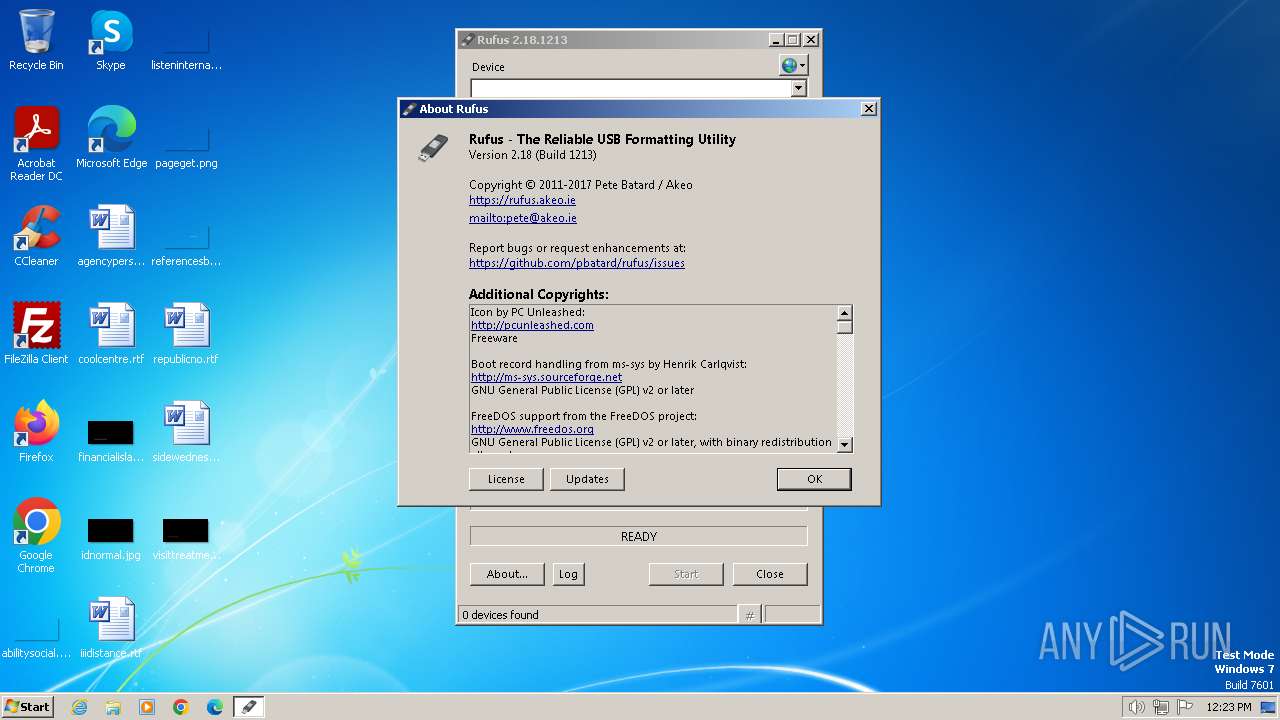Click Rufus taskbar button
The image size is (1280, 720).
coord(249,707)
